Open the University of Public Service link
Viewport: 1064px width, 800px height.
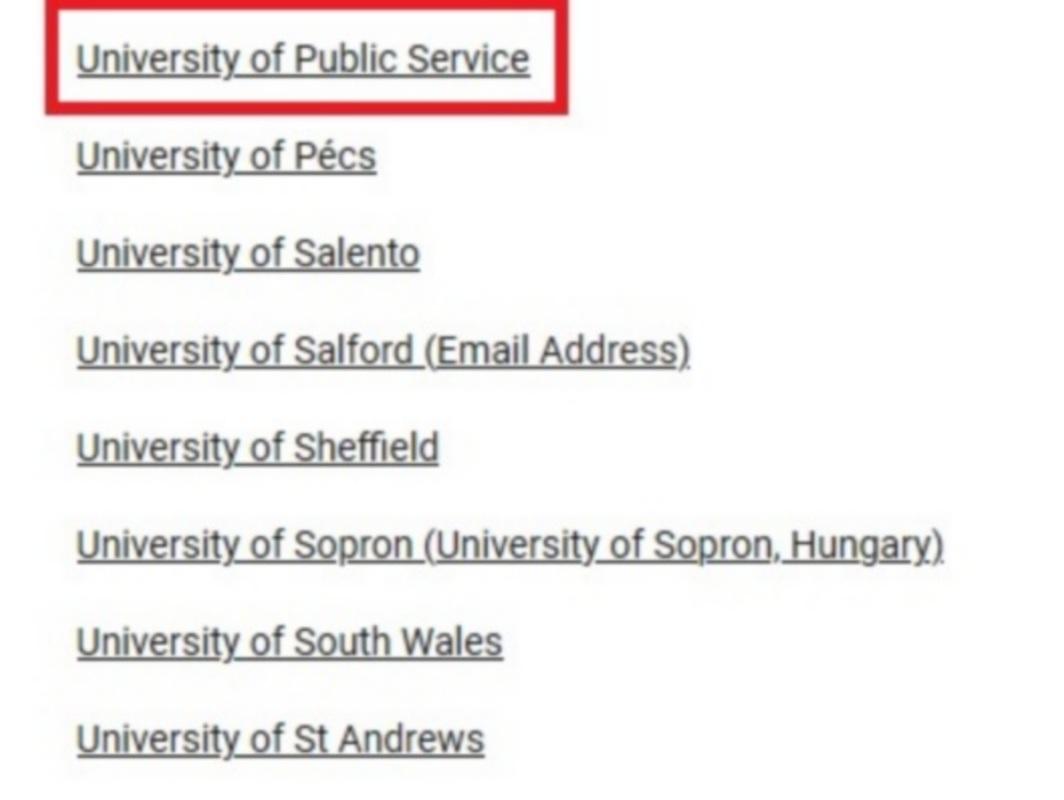click(x=302, y=59)
